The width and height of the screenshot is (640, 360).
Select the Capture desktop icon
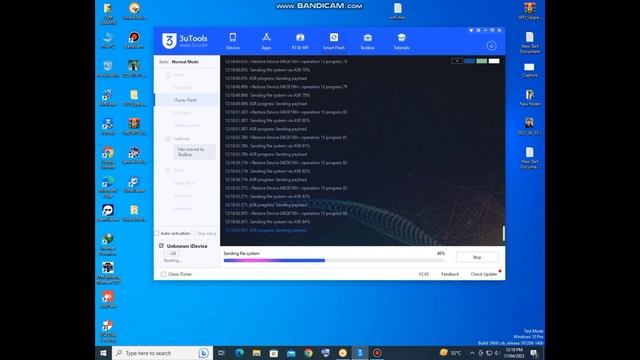529,70
